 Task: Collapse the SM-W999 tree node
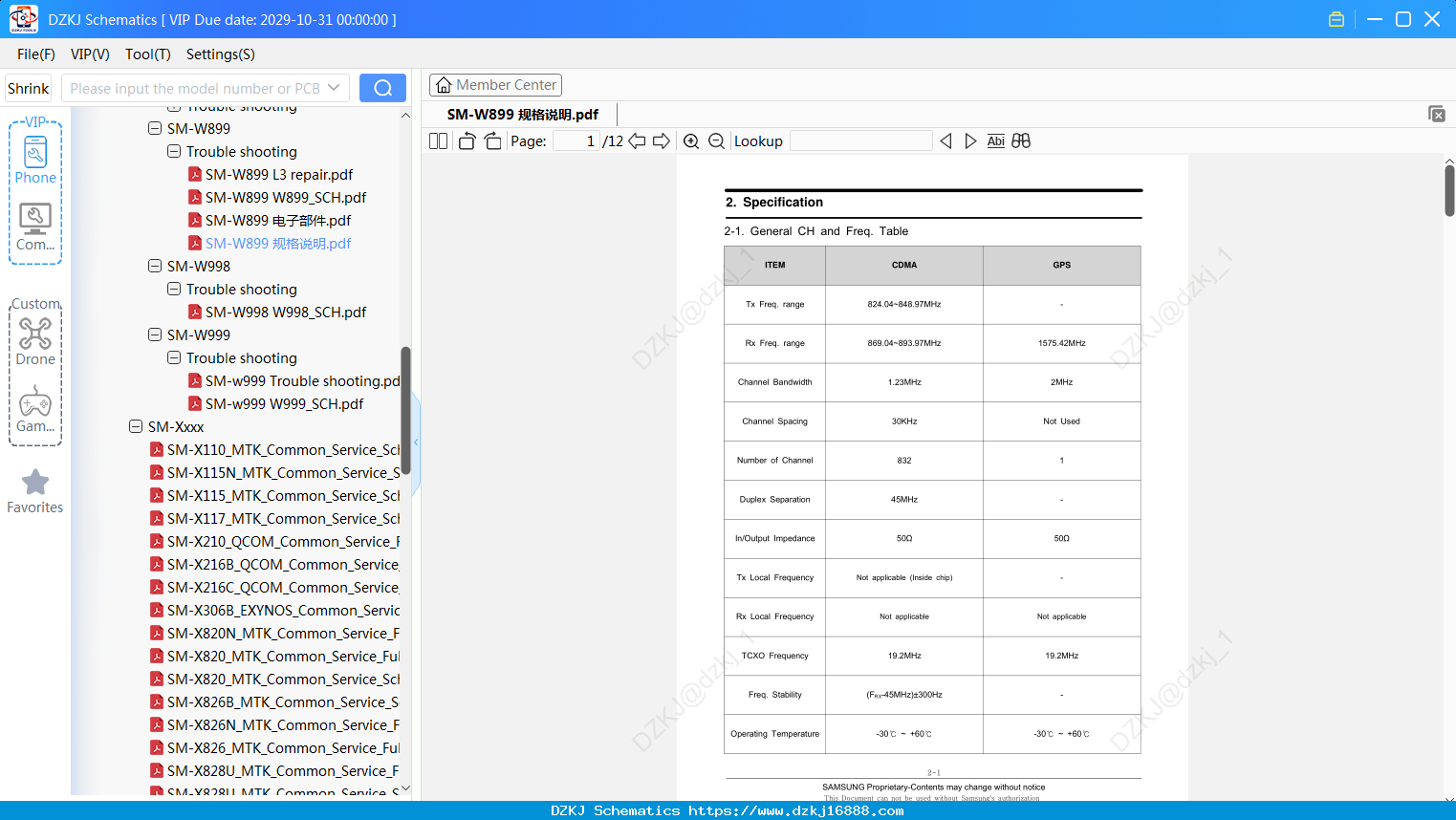[155, 334]
